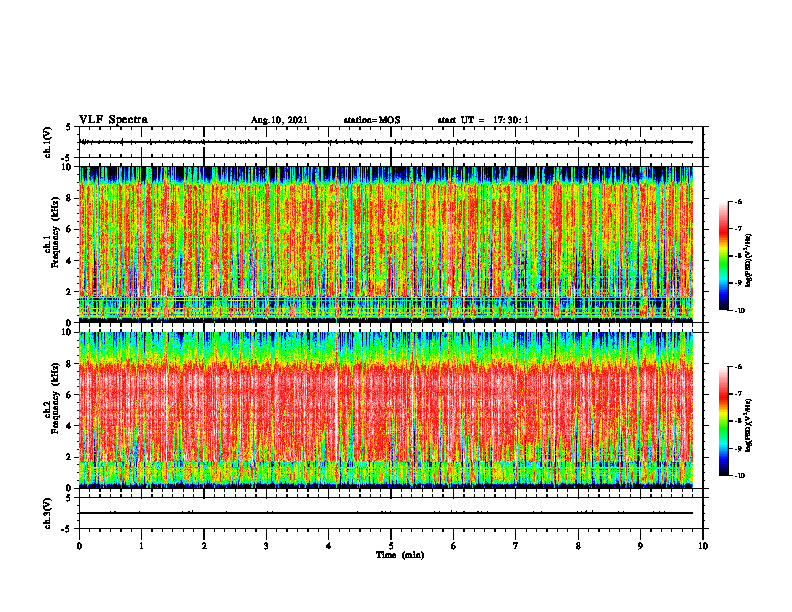Click the '-10' label on ch.1 color scale

tap(739, 311)
